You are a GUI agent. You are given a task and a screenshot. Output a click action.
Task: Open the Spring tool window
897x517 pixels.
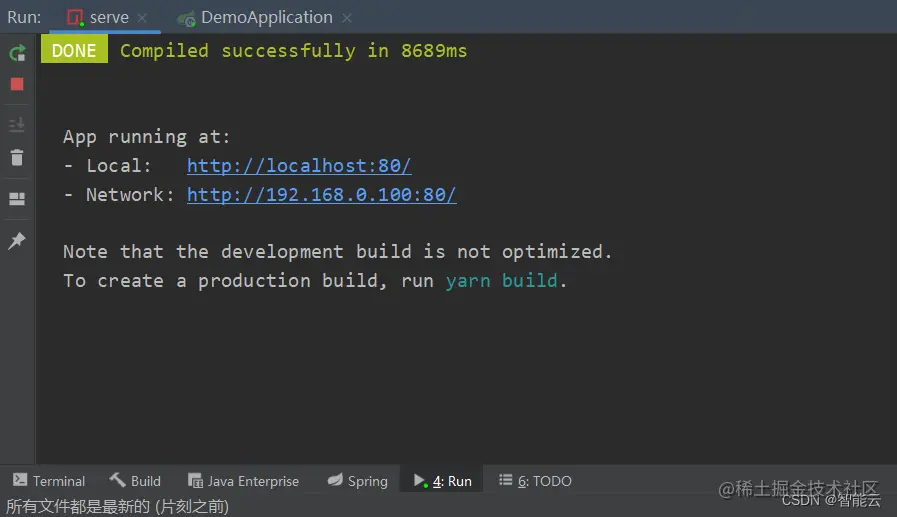[x=358, y=481]
